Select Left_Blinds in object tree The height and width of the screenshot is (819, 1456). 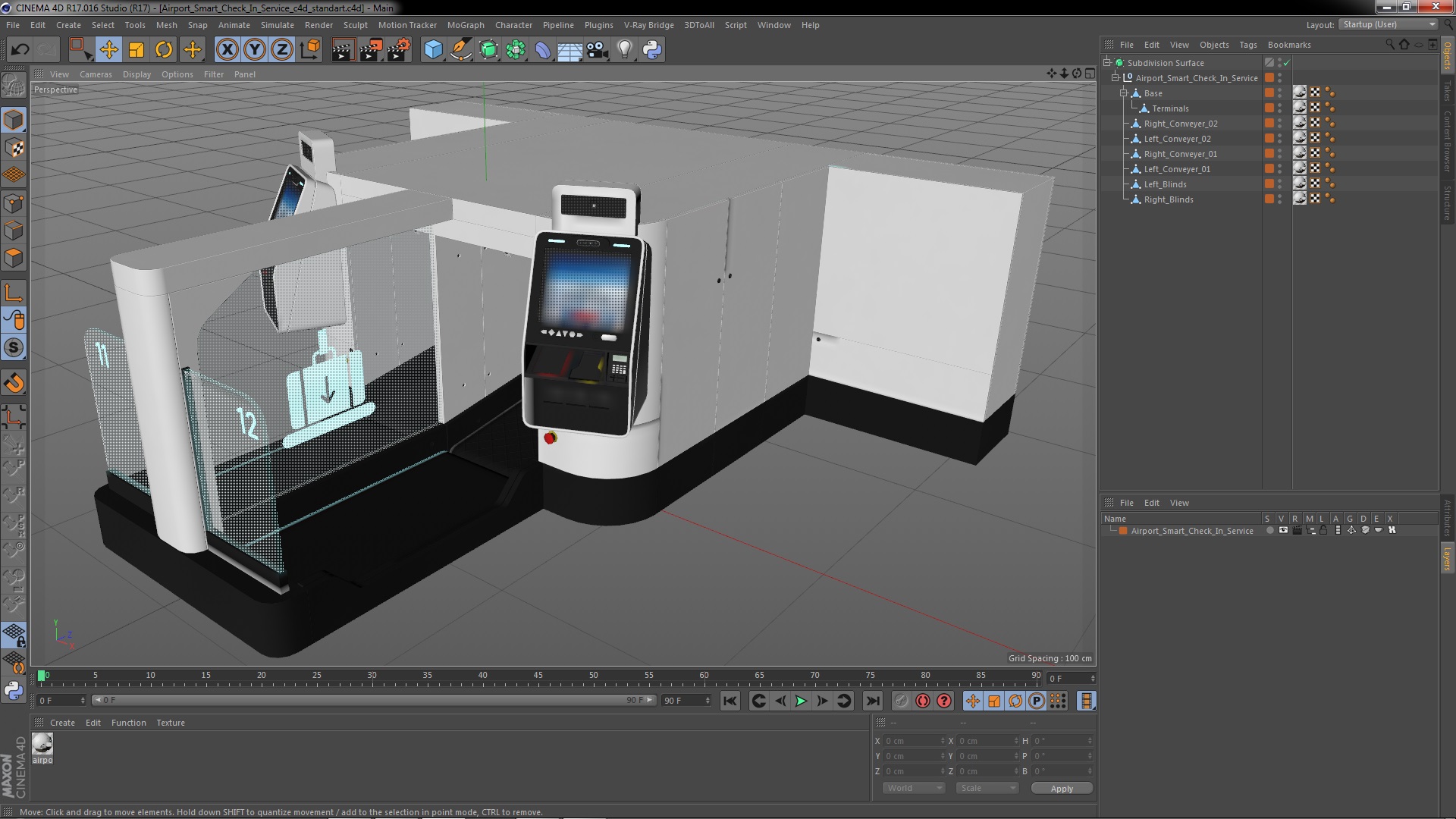(1165, 184)
